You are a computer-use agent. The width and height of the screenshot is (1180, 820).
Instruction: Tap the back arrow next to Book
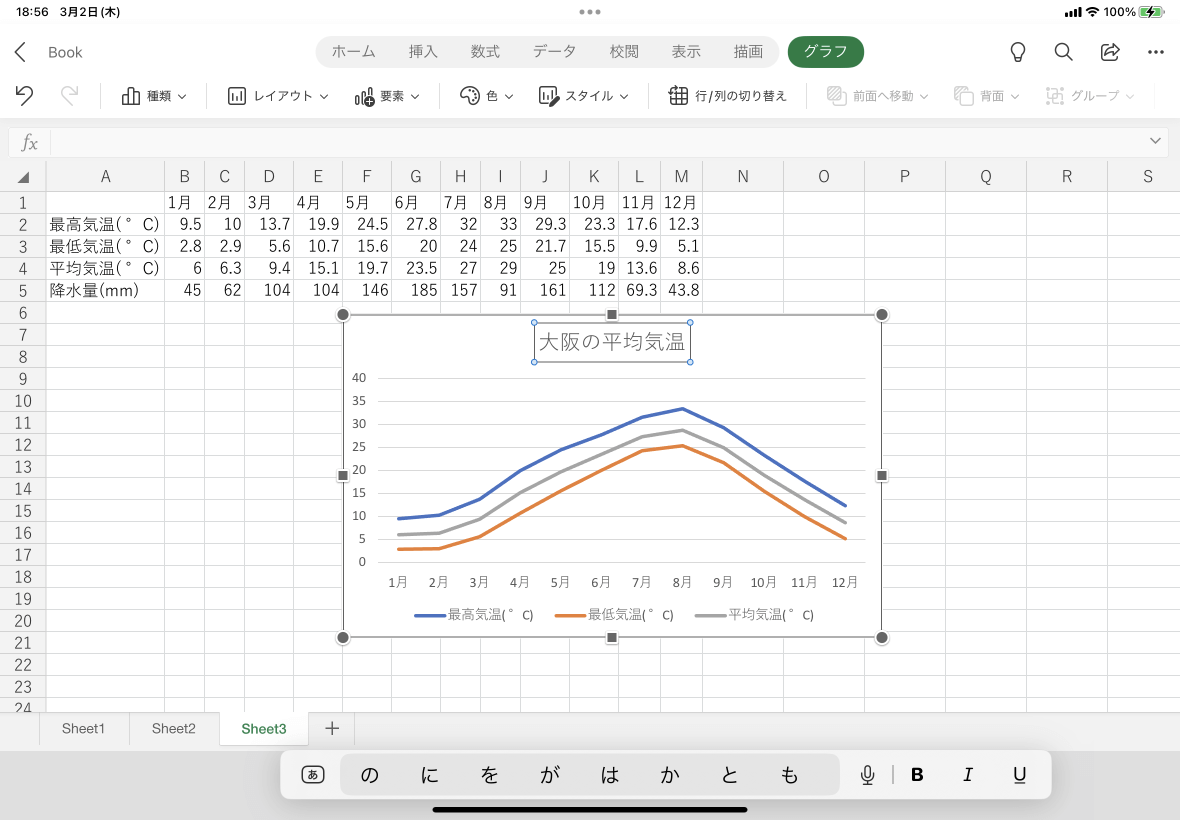click(20, 52)
